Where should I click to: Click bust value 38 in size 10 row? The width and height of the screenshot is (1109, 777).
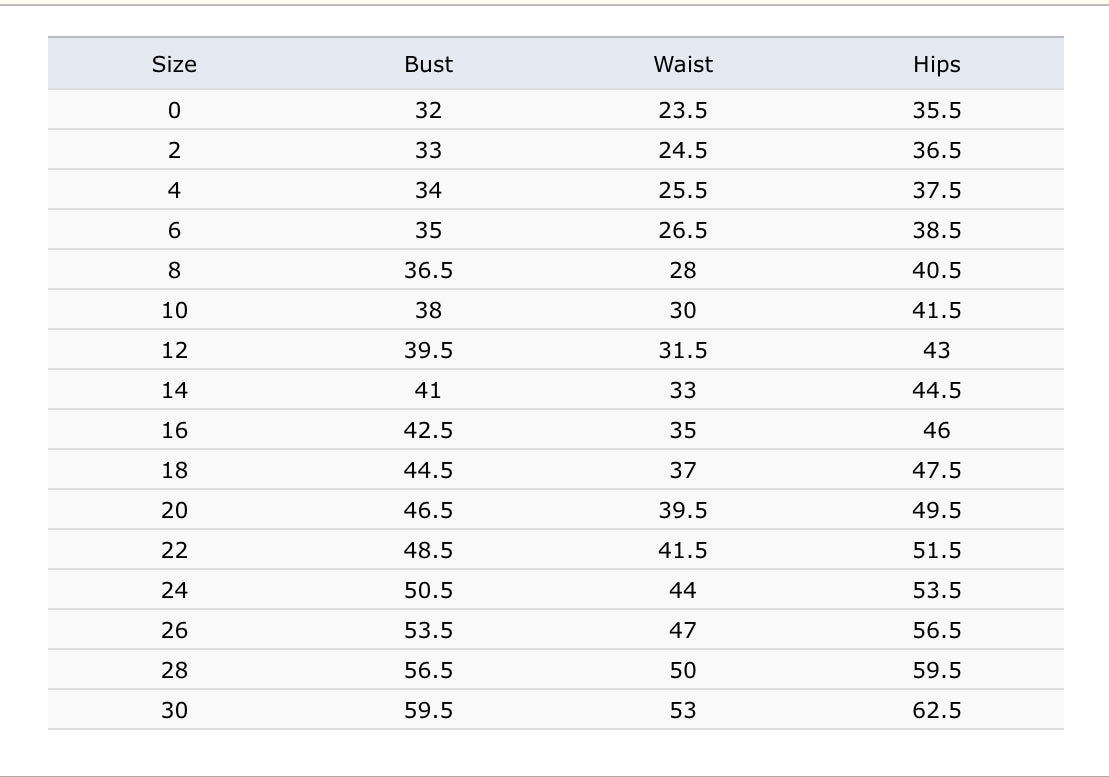(x=428, y=310)
